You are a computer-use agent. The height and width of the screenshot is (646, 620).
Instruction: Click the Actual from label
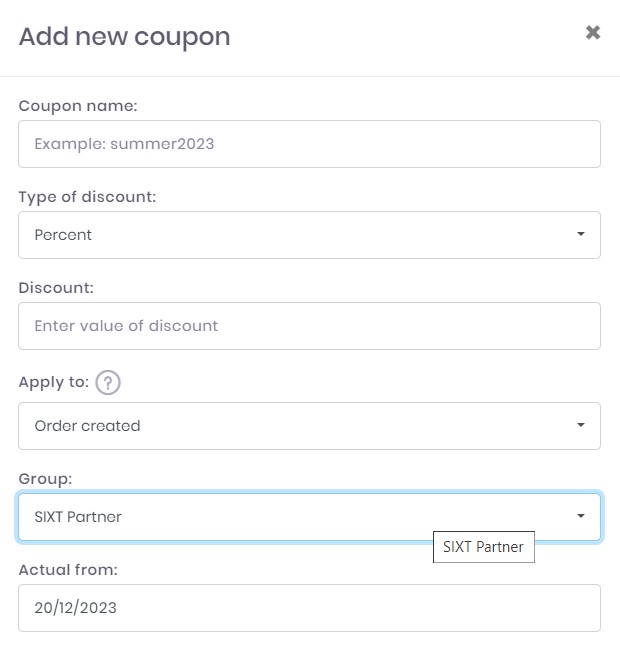[68, 570]
